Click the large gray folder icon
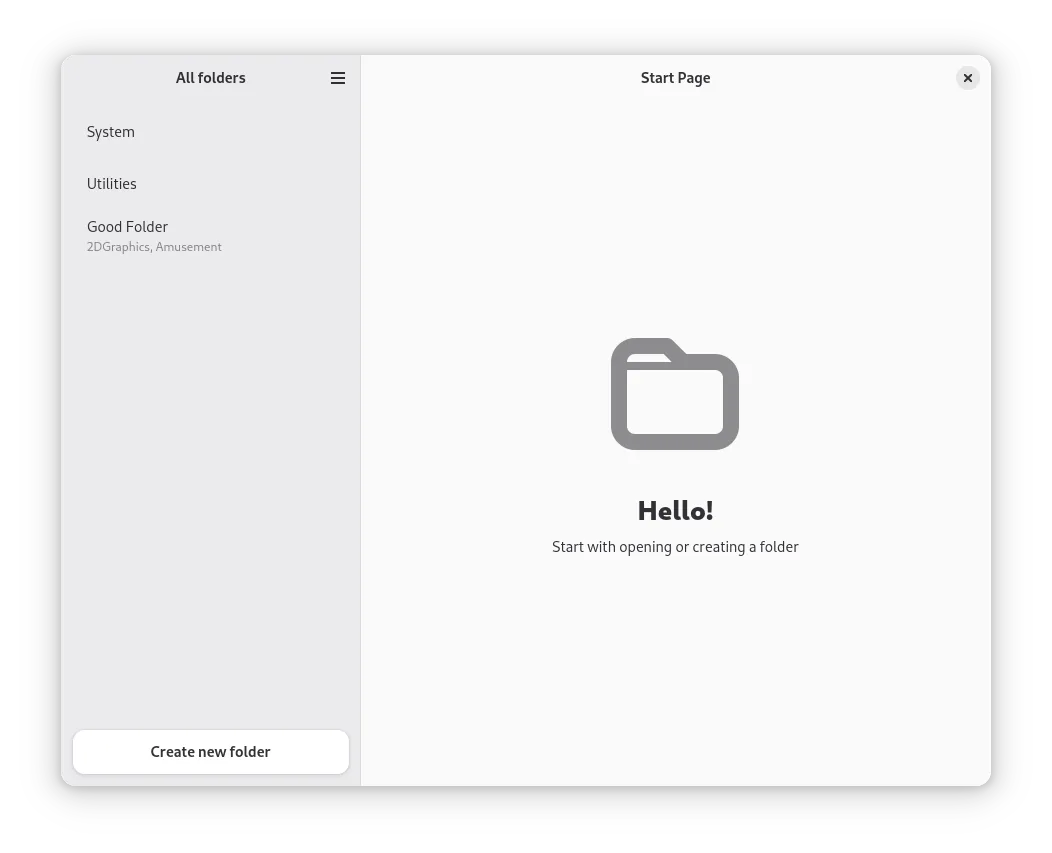The width and height of the screenshot is (1052, 853). [675, 395]
